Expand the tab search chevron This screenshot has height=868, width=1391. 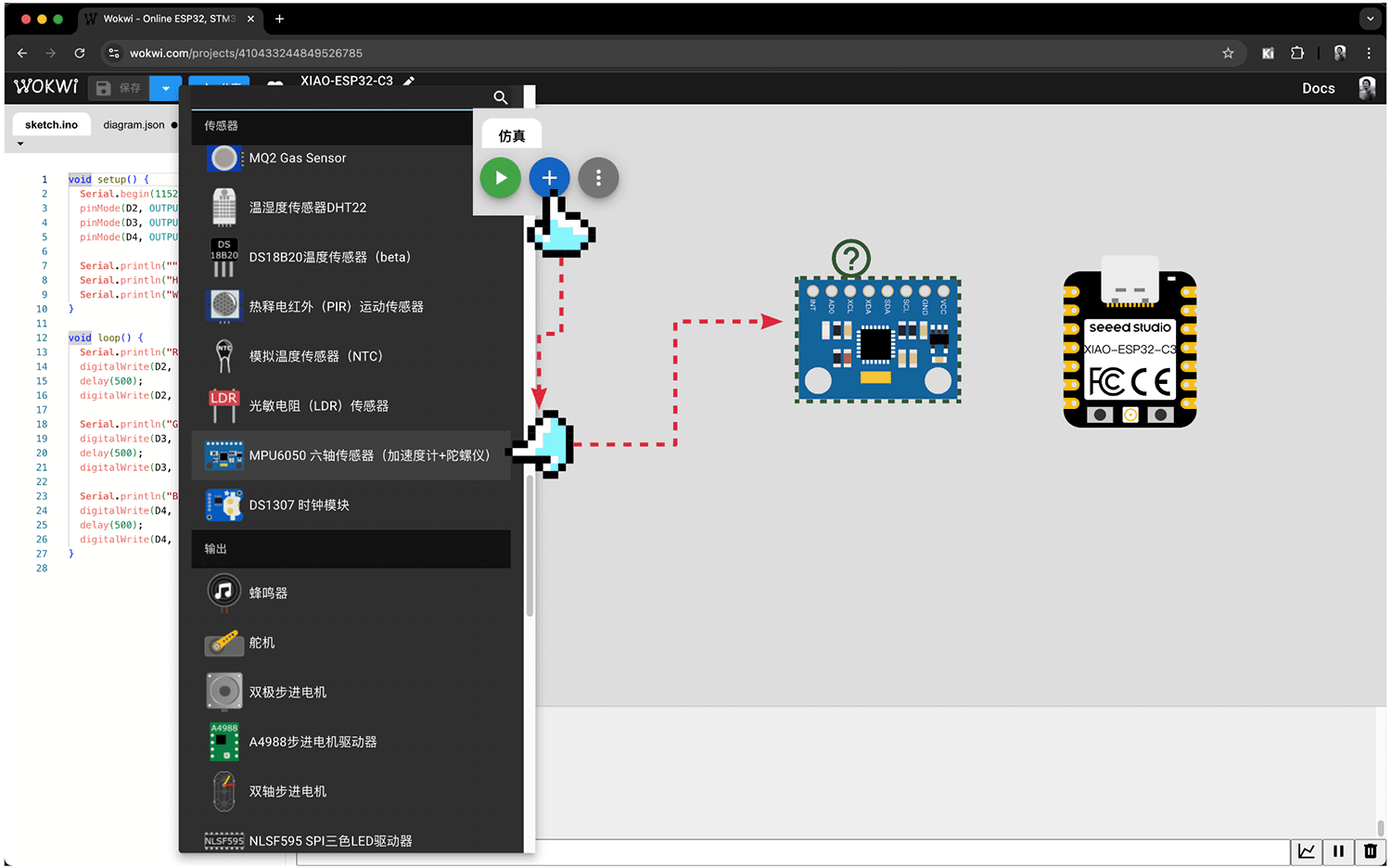click(x=1370, y=19)
